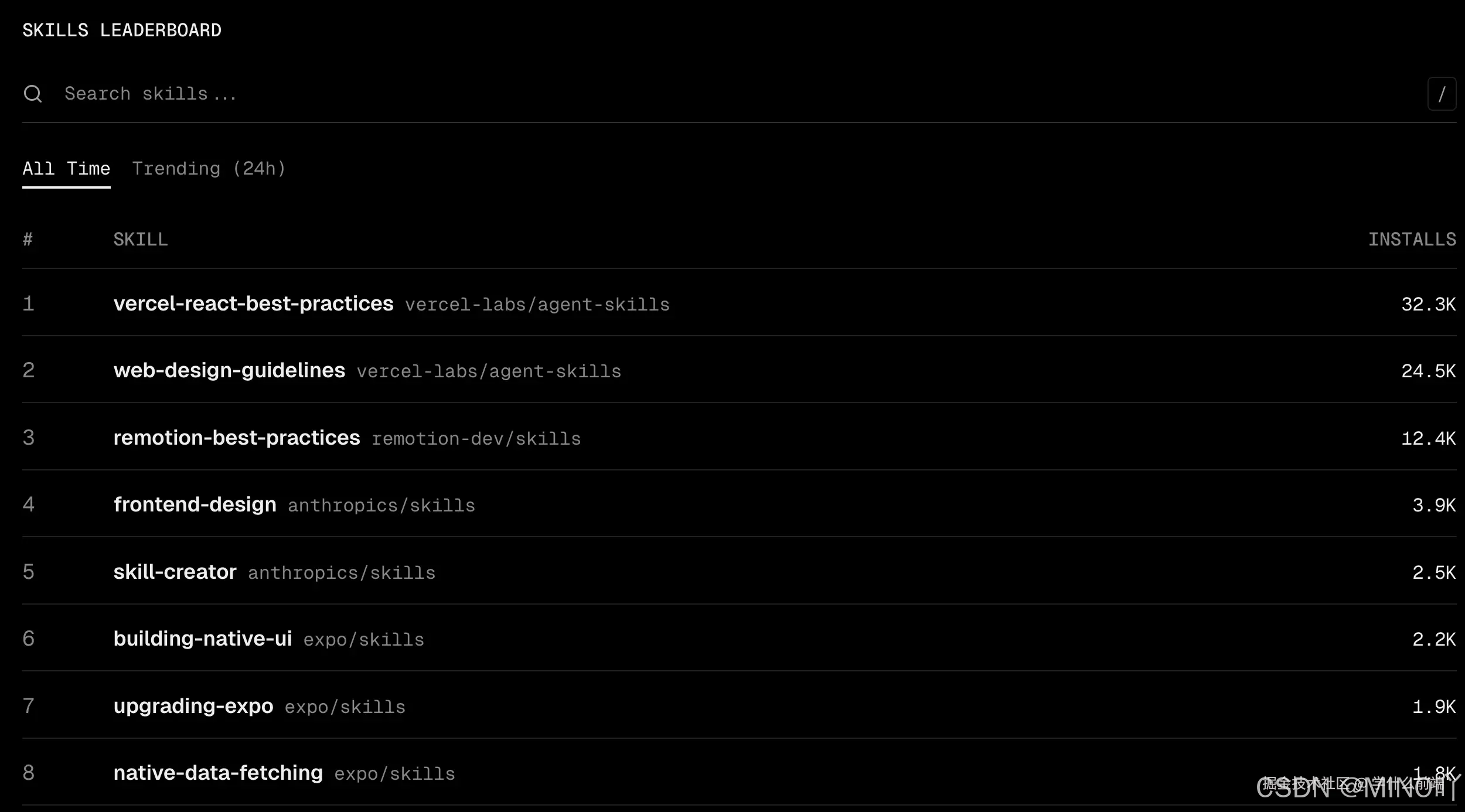This screenshot has width=1465, height=812.
Task: Open the remotion-best-practices skill
Action: click(237, 438)
